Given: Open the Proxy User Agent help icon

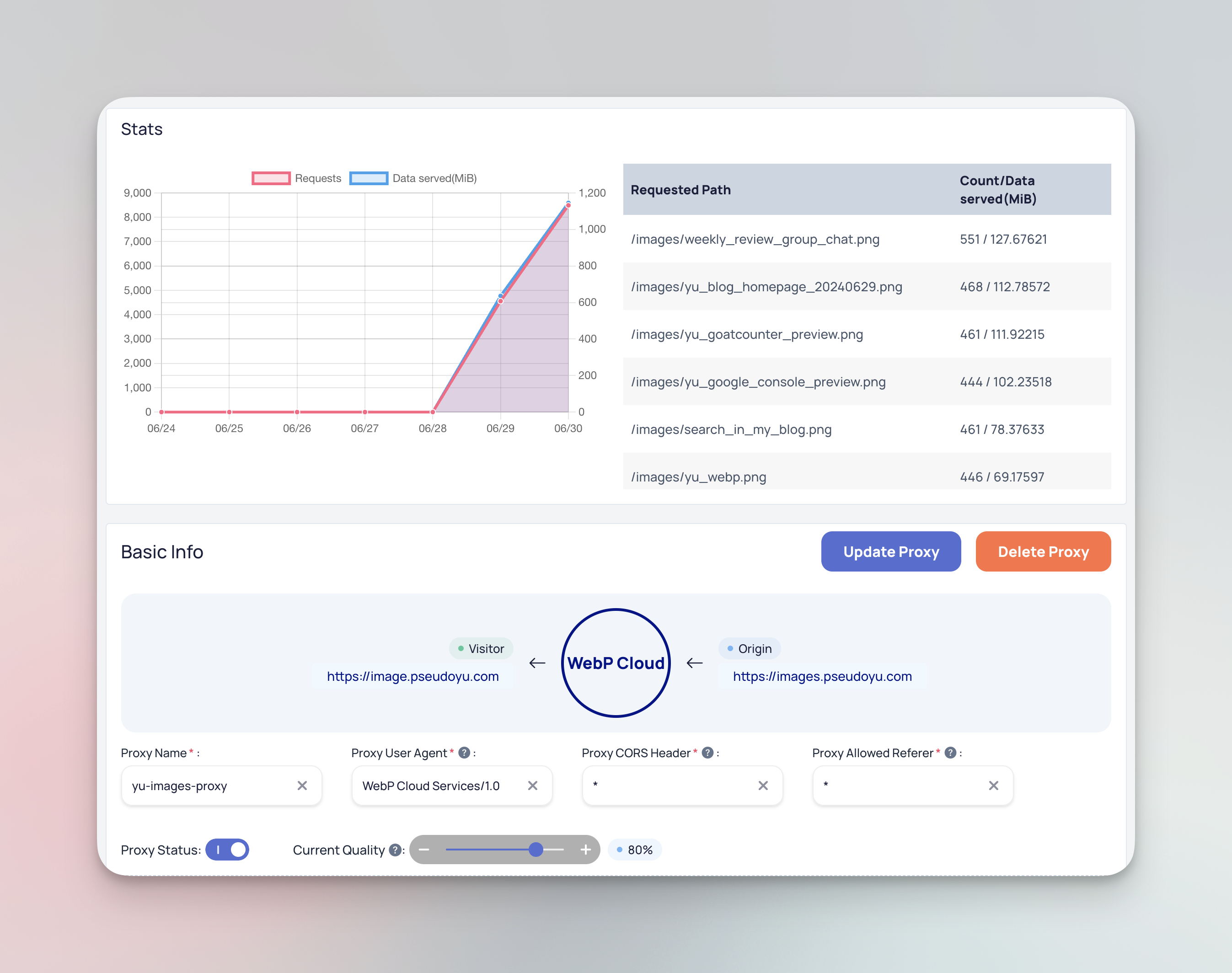Looking at the screenshot, I should 464,753.
